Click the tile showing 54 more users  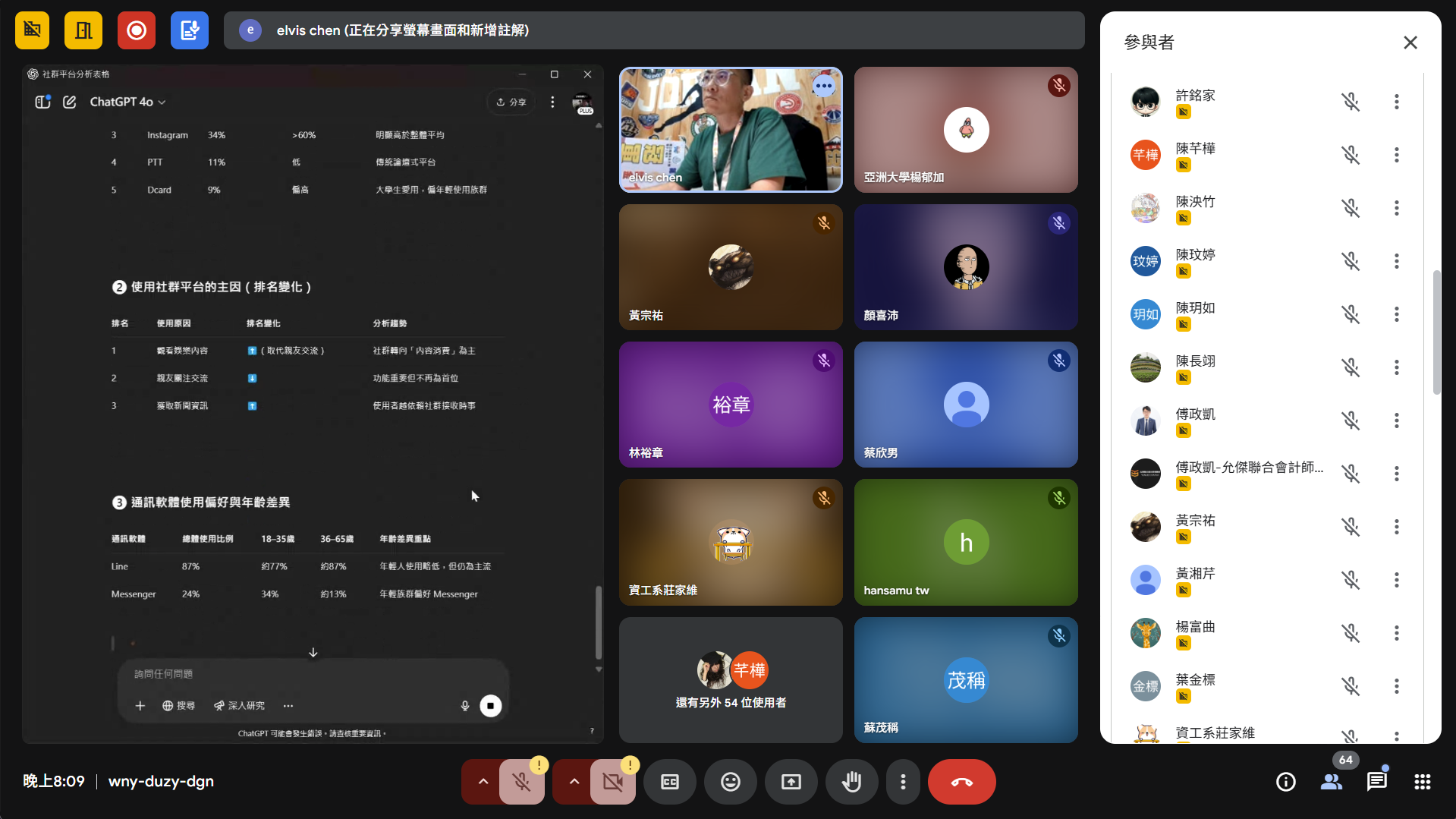coord(730,680)
